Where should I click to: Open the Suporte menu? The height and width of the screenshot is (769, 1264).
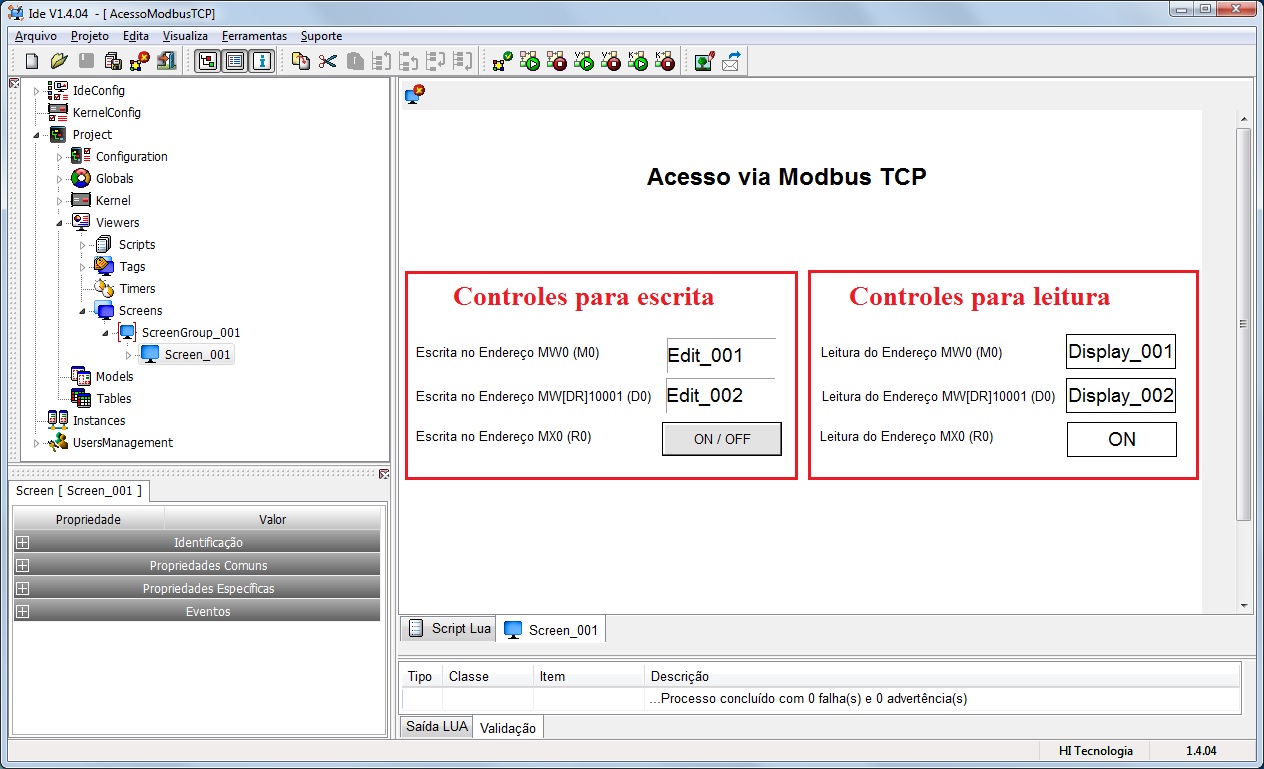point(322,36)
